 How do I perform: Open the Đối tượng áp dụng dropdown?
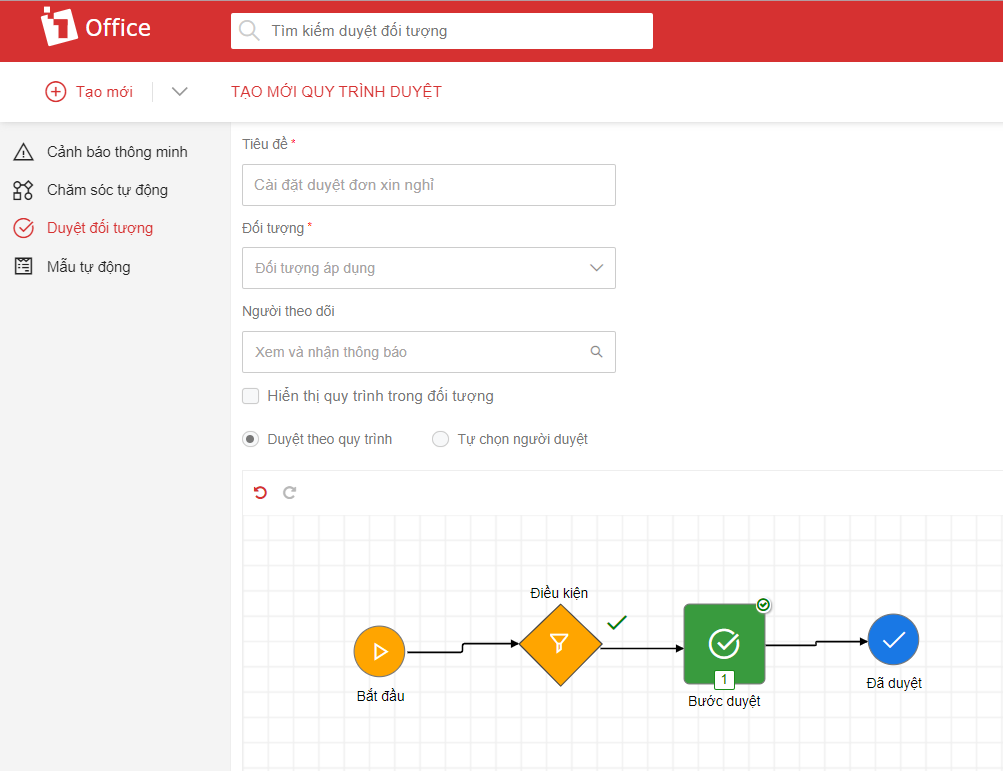tap(428, 268)
